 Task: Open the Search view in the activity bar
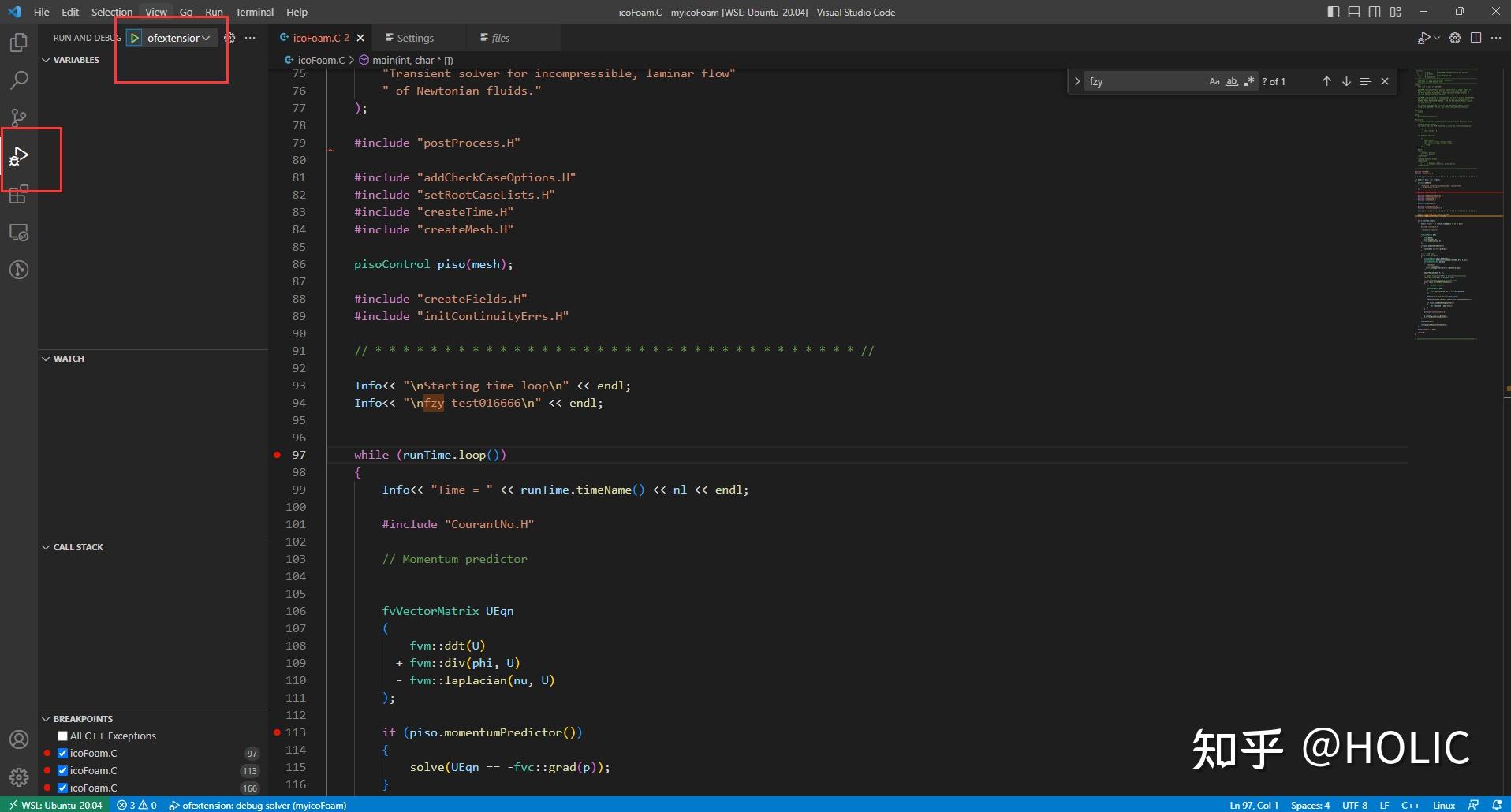[18, 80]
